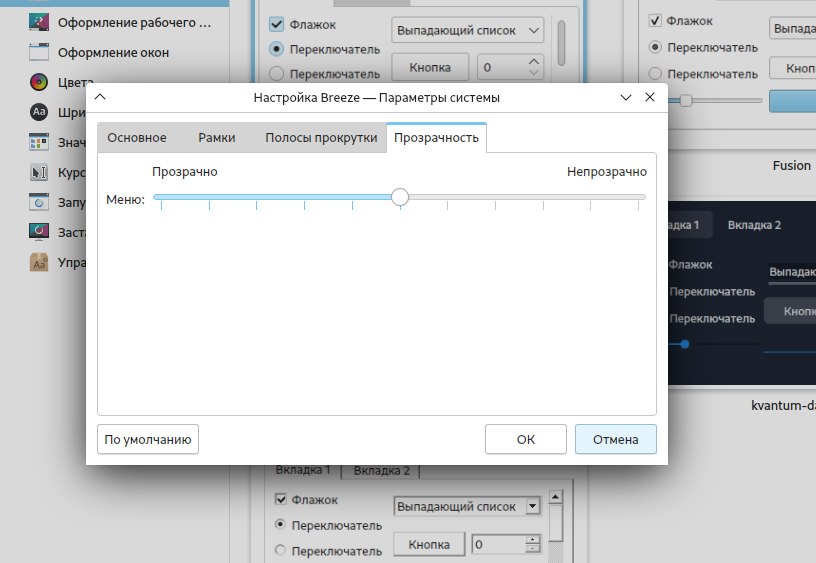
Task: Select the unchecked Переключатель in Fusion preview
Action: point(655,74)
